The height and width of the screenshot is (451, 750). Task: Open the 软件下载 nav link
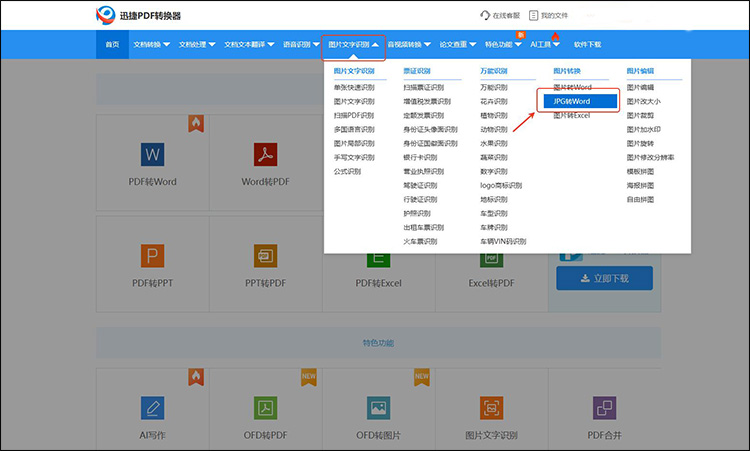pyautogui.click(x=587, y=44)
